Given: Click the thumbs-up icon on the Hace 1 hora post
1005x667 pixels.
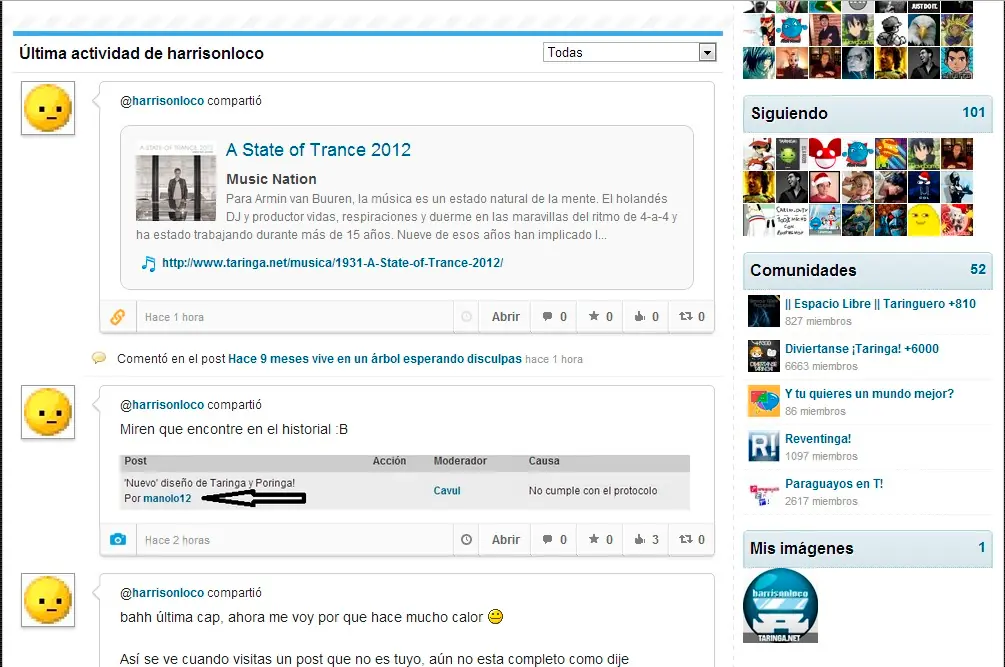Looking at the screenshot, I should coord(639,316).
